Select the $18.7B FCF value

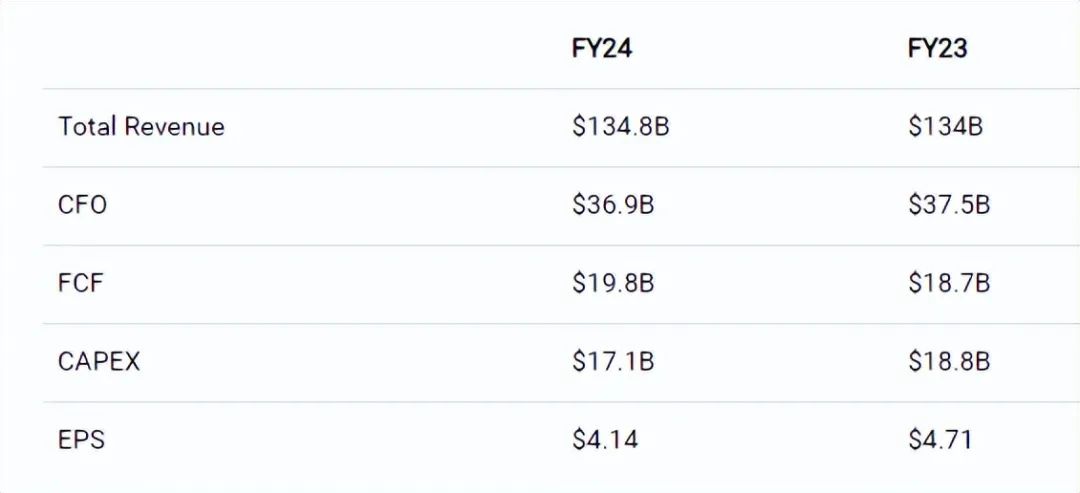tap(948, 283)
